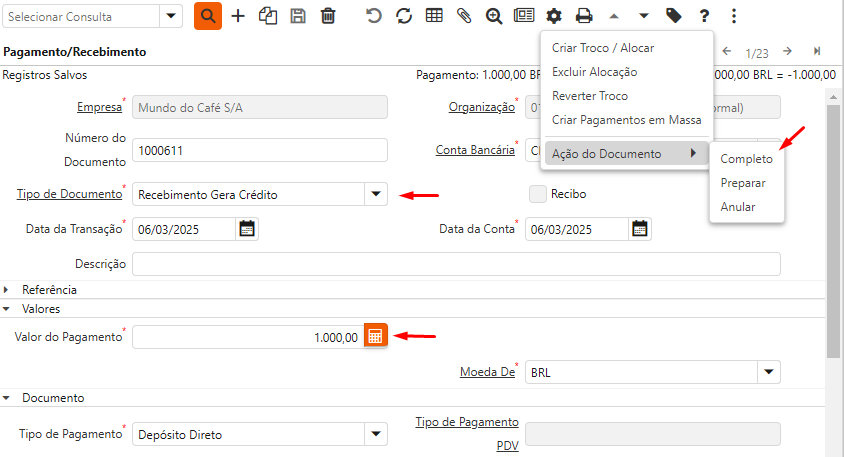844x457 pixels.
Task: Toggle the Recibo checkbox
Action: coord(538,194)
